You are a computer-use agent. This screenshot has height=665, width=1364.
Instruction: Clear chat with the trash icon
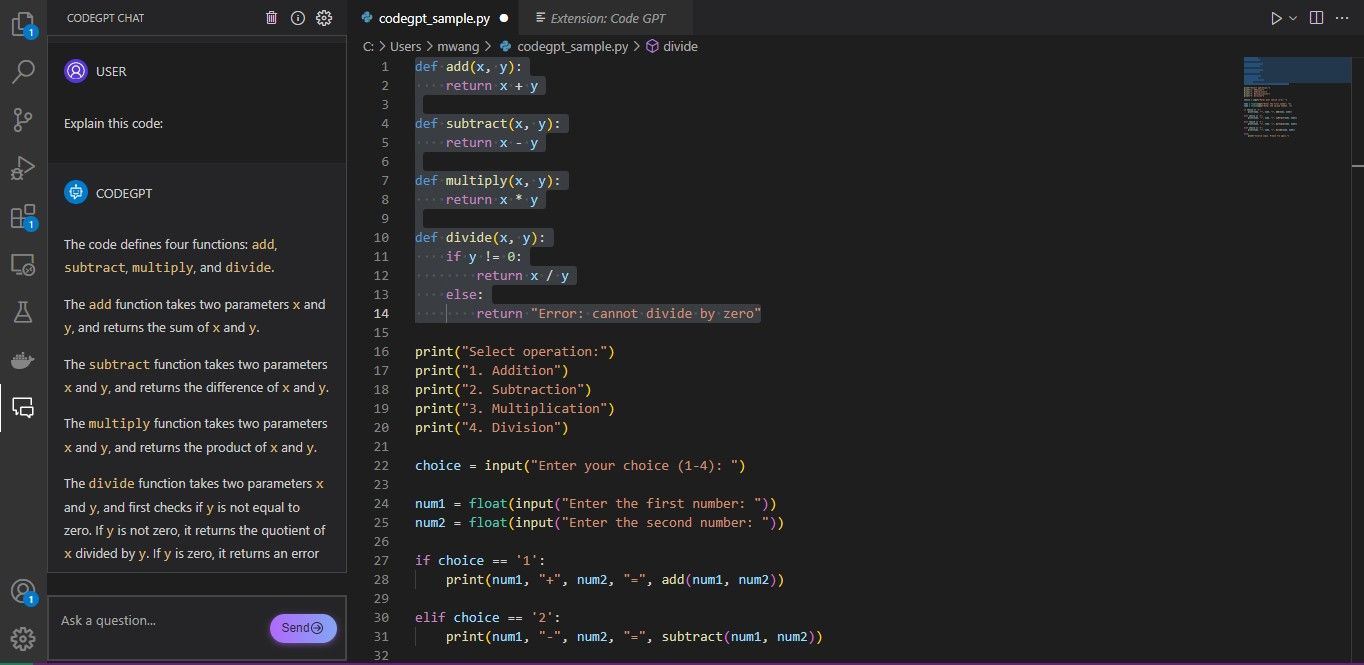271,17
